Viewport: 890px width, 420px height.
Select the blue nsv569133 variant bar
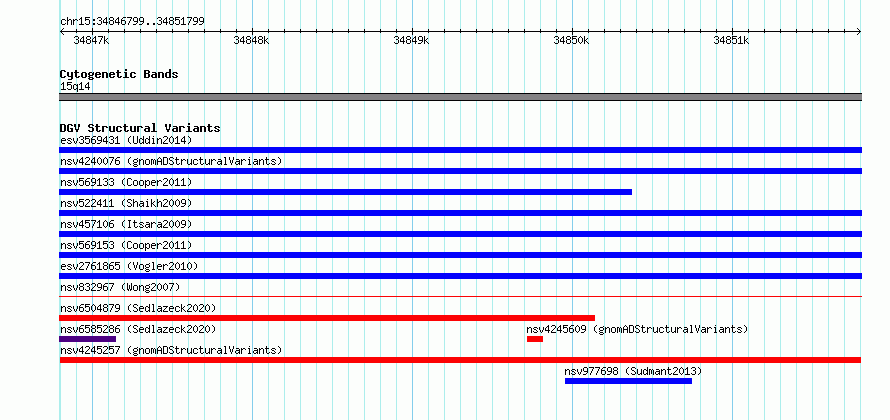coord(345,192)
